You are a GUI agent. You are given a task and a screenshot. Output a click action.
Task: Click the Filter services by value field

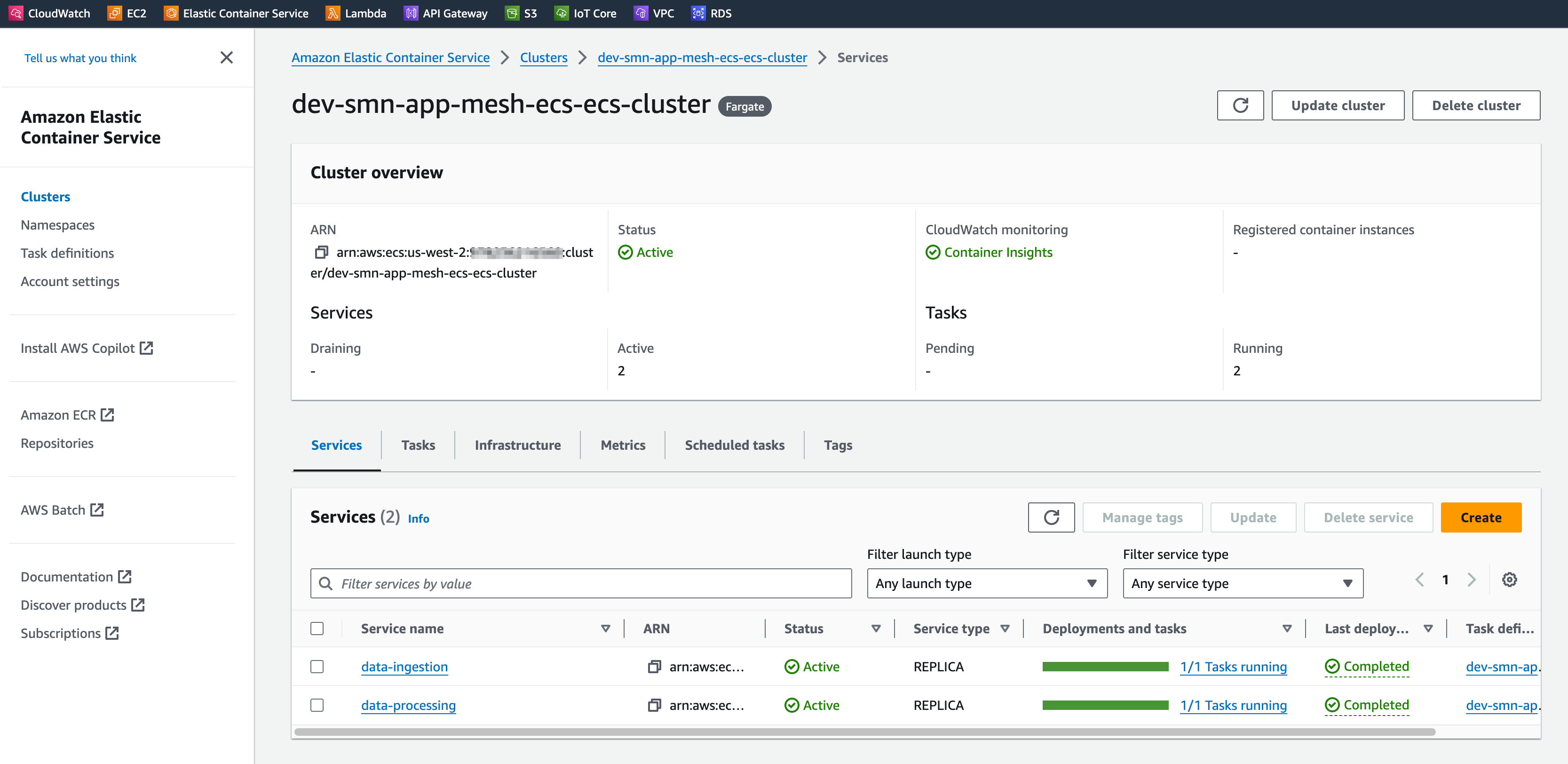pos(581,583)
